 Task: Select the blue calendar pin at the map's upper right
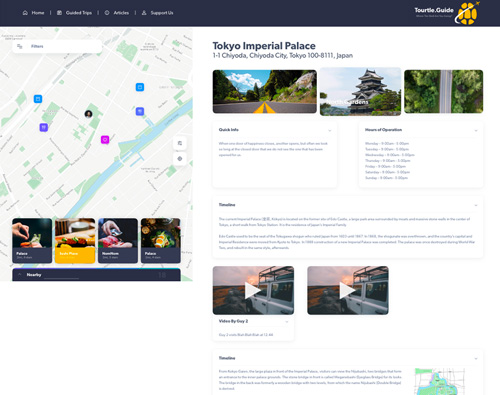[x=140, y=87]
